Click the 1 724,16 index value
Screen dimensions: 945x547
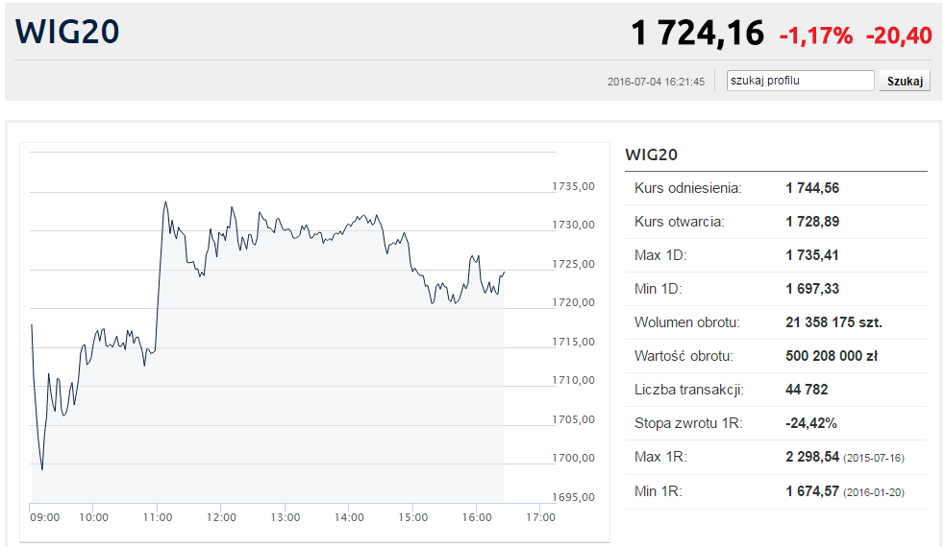pyautogui.click(x=697, y=33)
